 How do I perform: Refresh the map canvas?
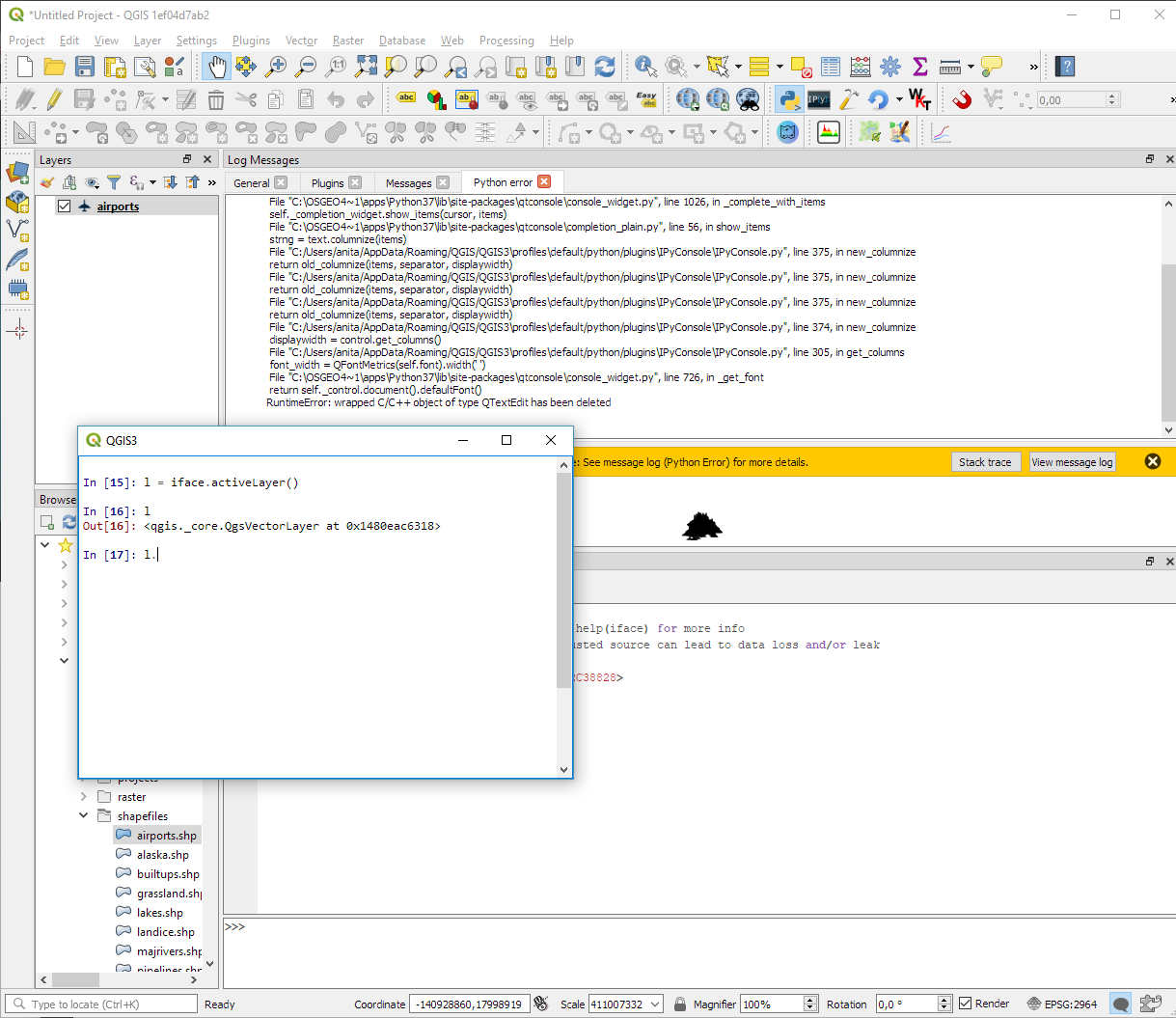pyautogui.click(x=605, y=67)
